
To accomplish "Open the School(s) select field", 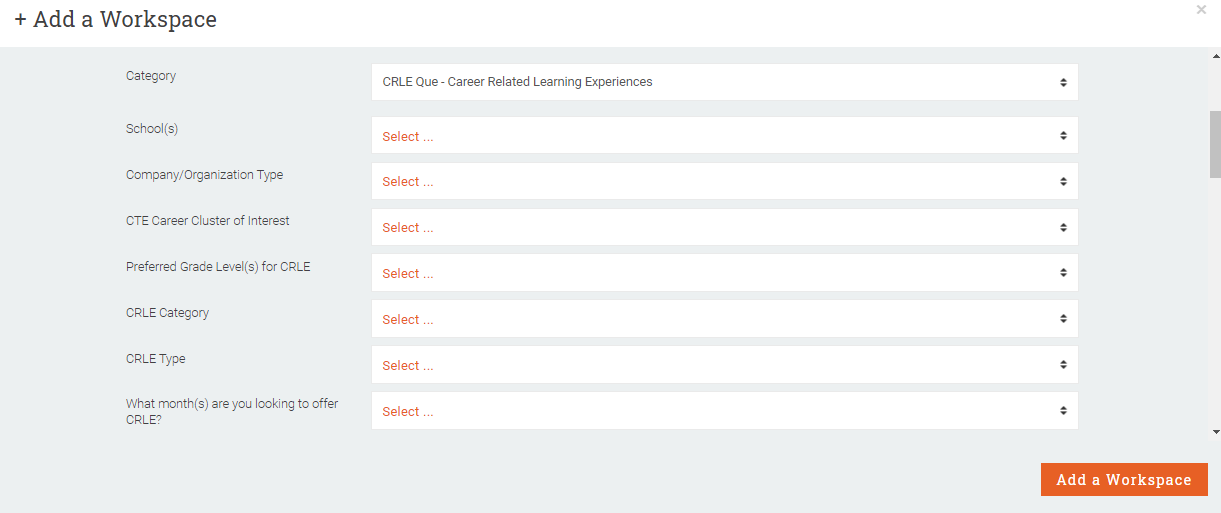I will (724, 136).
